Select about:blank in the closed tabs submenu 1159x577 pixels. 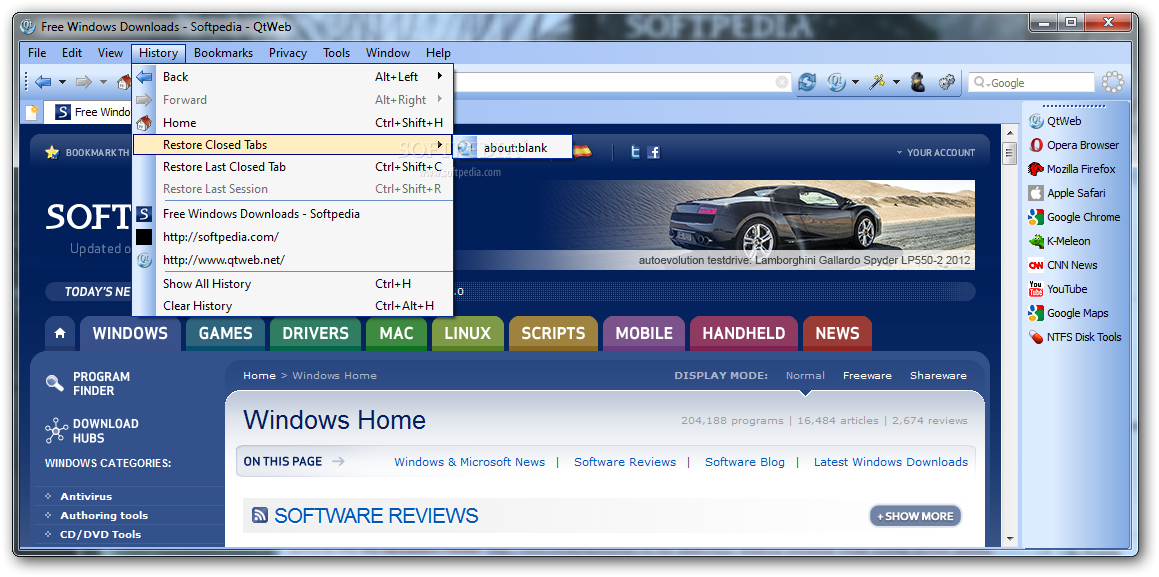(513, 148)
